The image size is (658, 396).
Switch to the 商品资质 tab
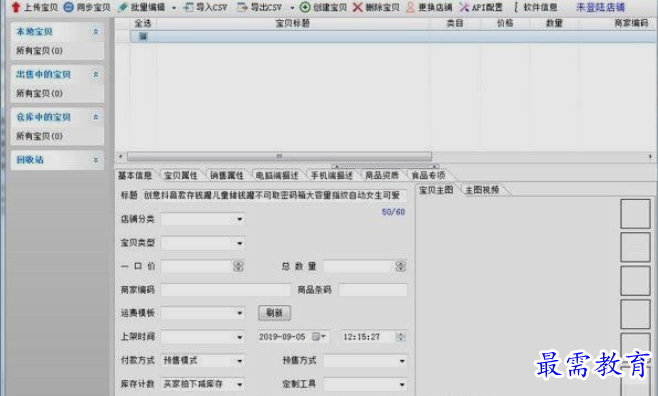382,175
